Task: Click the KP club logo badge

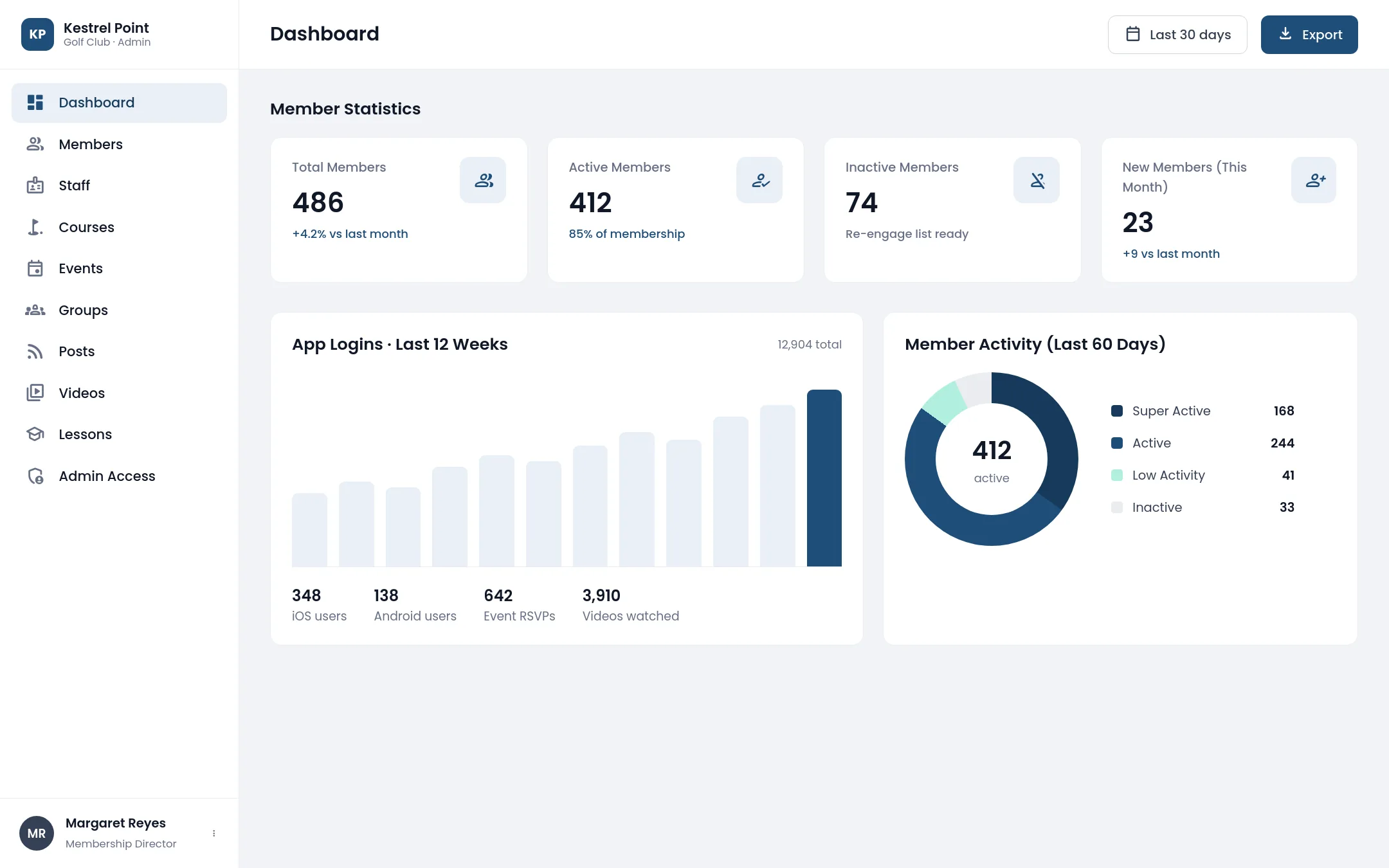Action: click(x=37, y=34)
